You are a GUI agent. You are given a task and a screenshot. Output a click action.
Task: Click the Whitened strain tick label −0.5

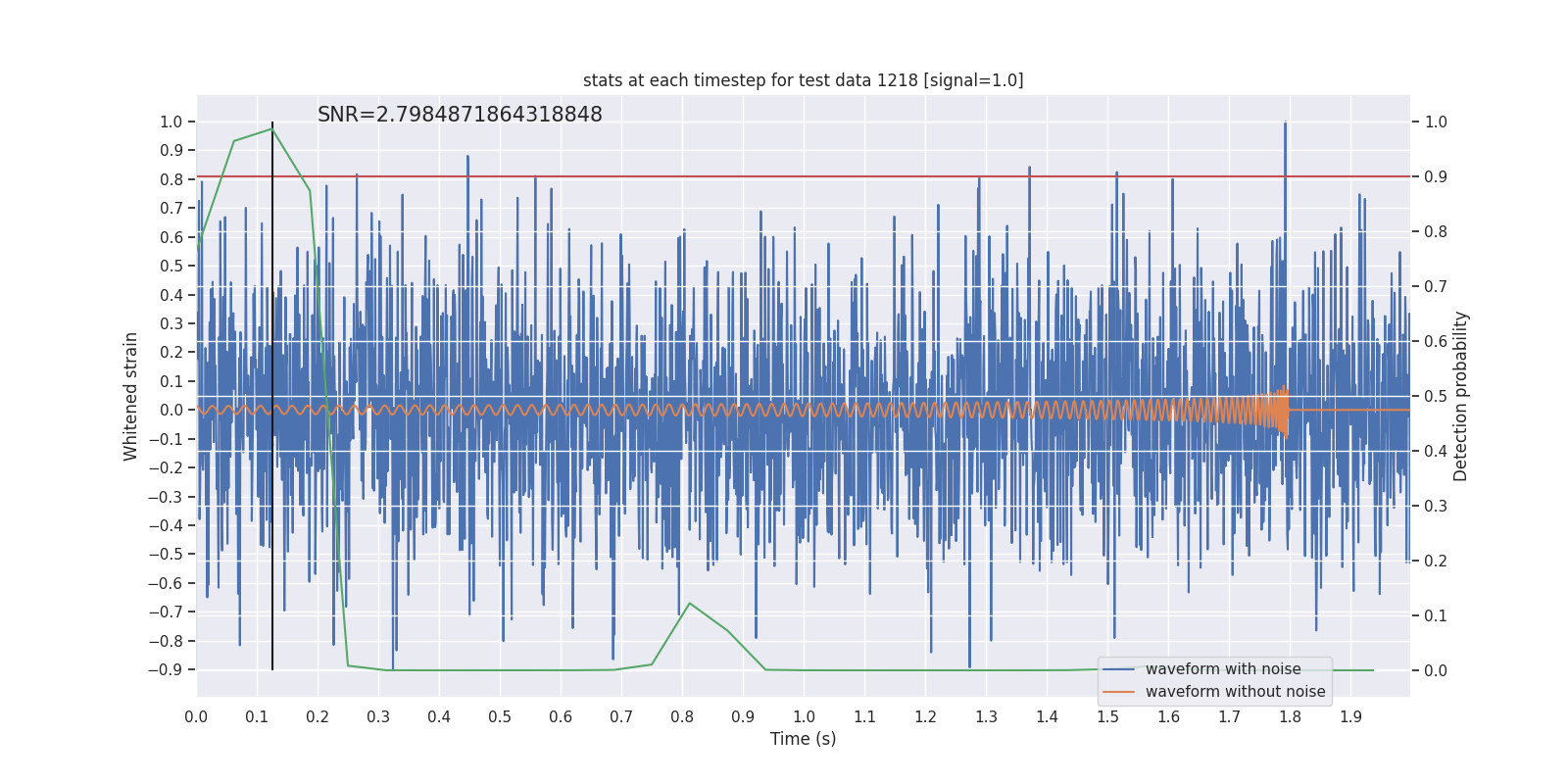point(166,555)
